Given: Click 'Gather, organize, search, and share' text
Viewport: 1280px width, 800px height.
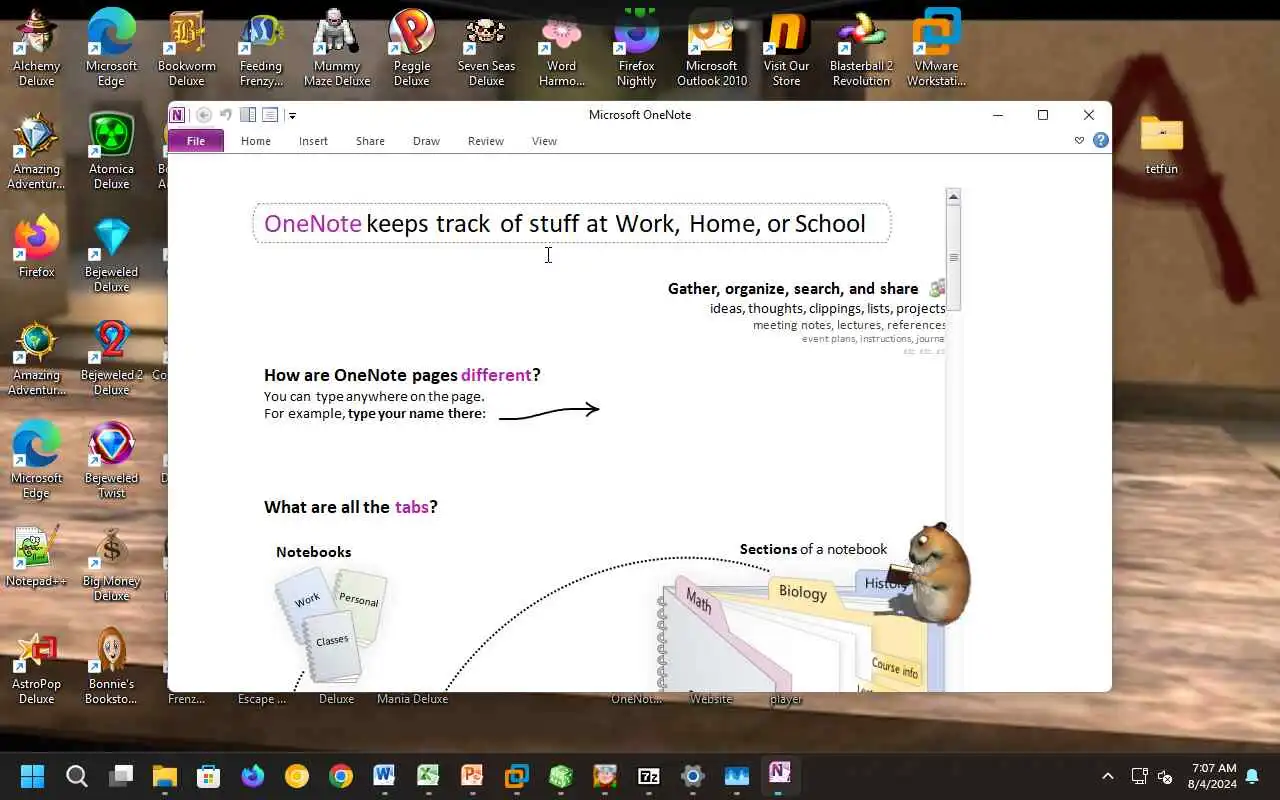Looking at the screenshot, I should [793, 289].
